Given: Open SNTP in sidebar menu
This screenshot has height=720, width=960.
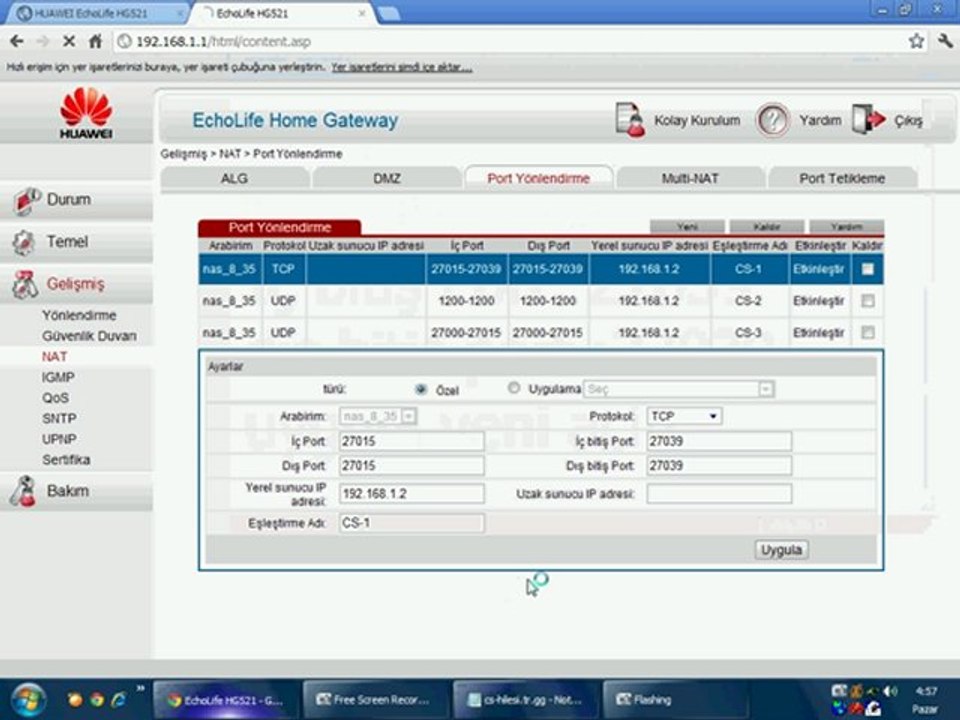Looking at the screenshot, I should pos(59,419).
